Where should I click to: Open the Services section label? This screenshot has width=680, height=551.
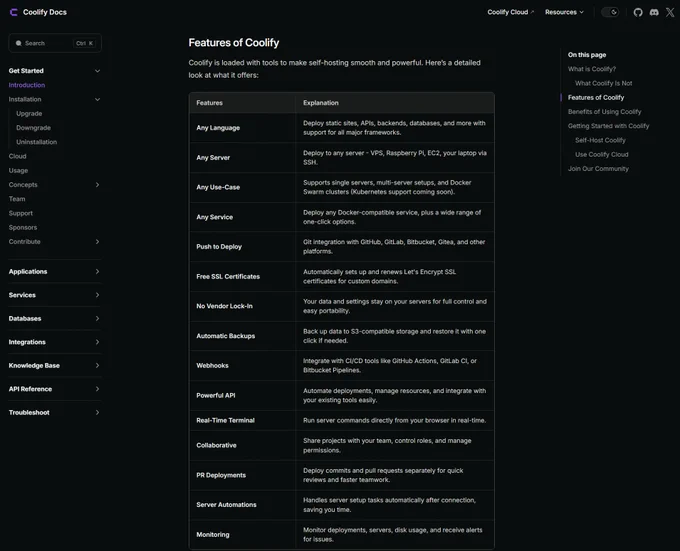pos(22,295)
